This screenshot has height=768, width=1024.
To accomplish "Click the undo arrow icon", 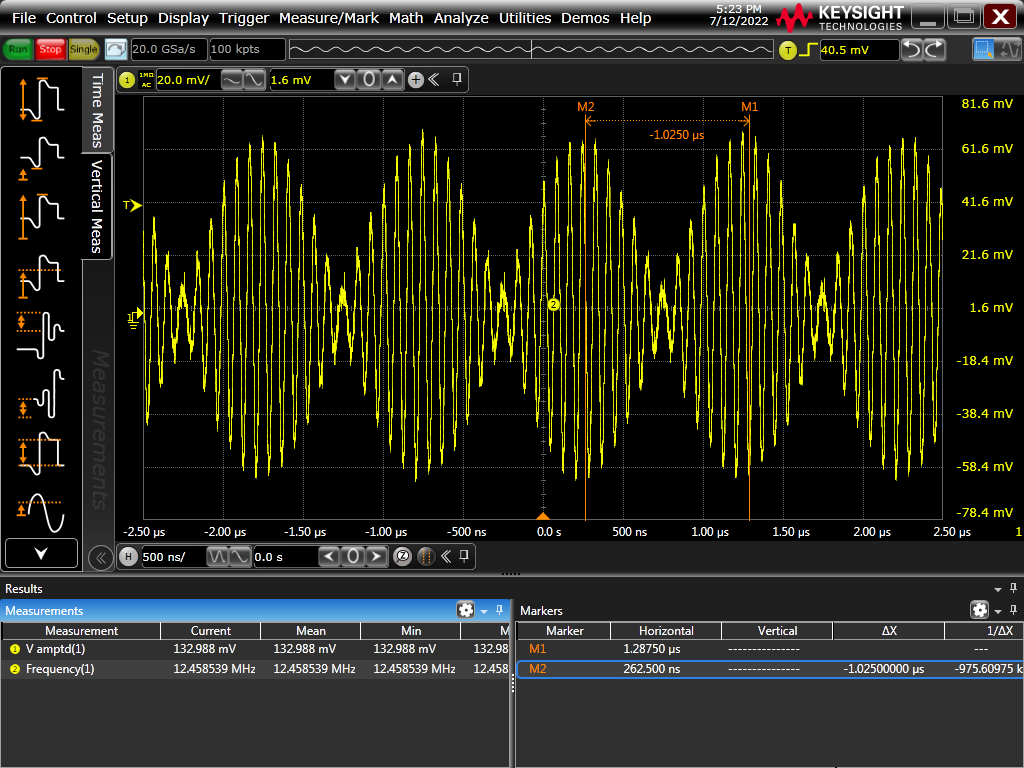I will pos(911,50).
